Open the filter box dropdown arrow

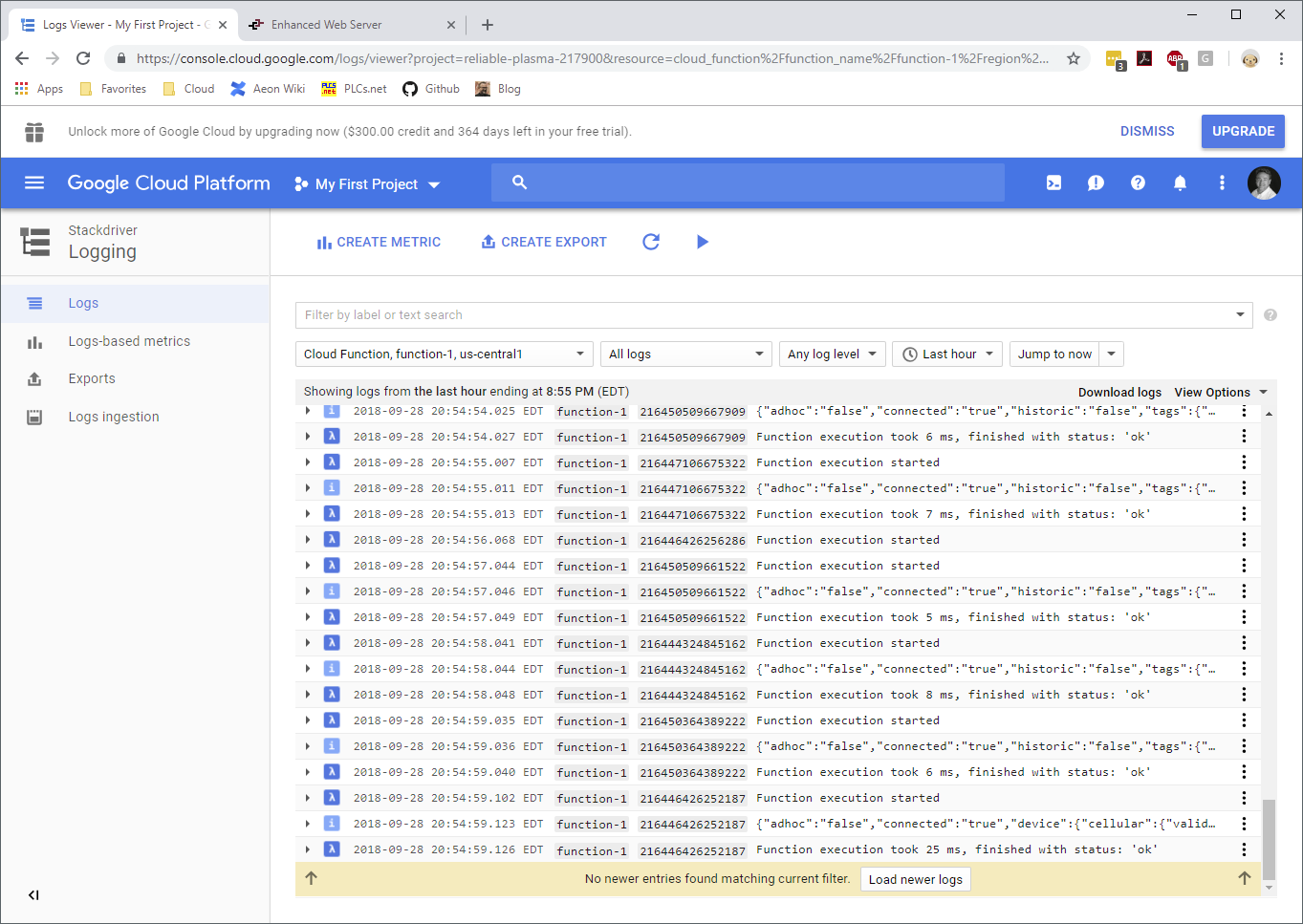[1240, 314]
